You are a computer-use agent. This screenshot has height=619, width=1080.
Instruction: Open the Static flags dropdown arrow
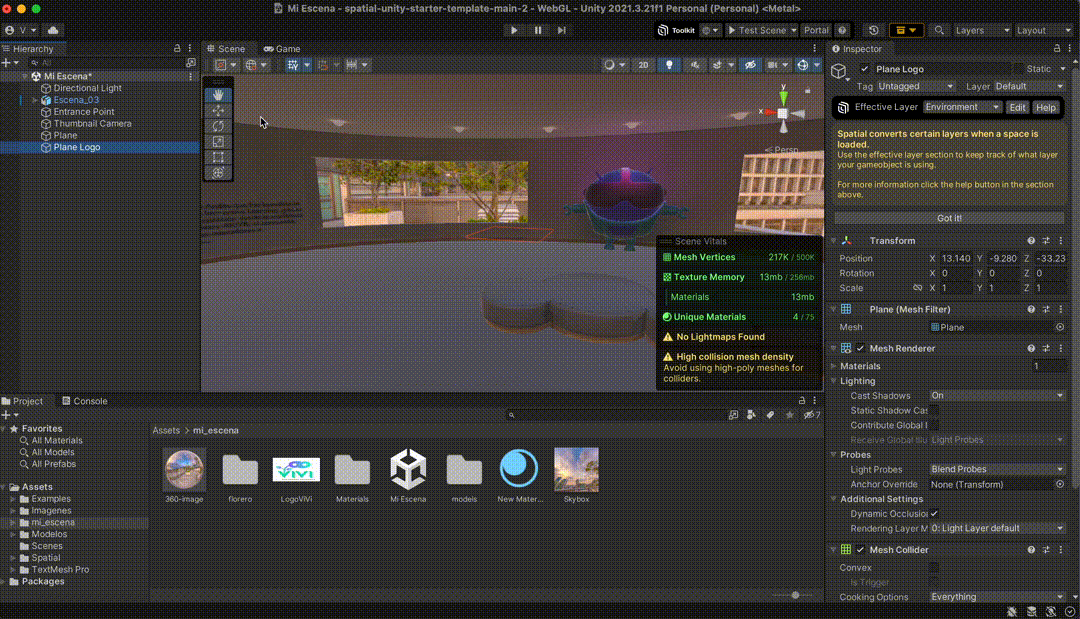pyautogui.click(x=1063, y=69)
